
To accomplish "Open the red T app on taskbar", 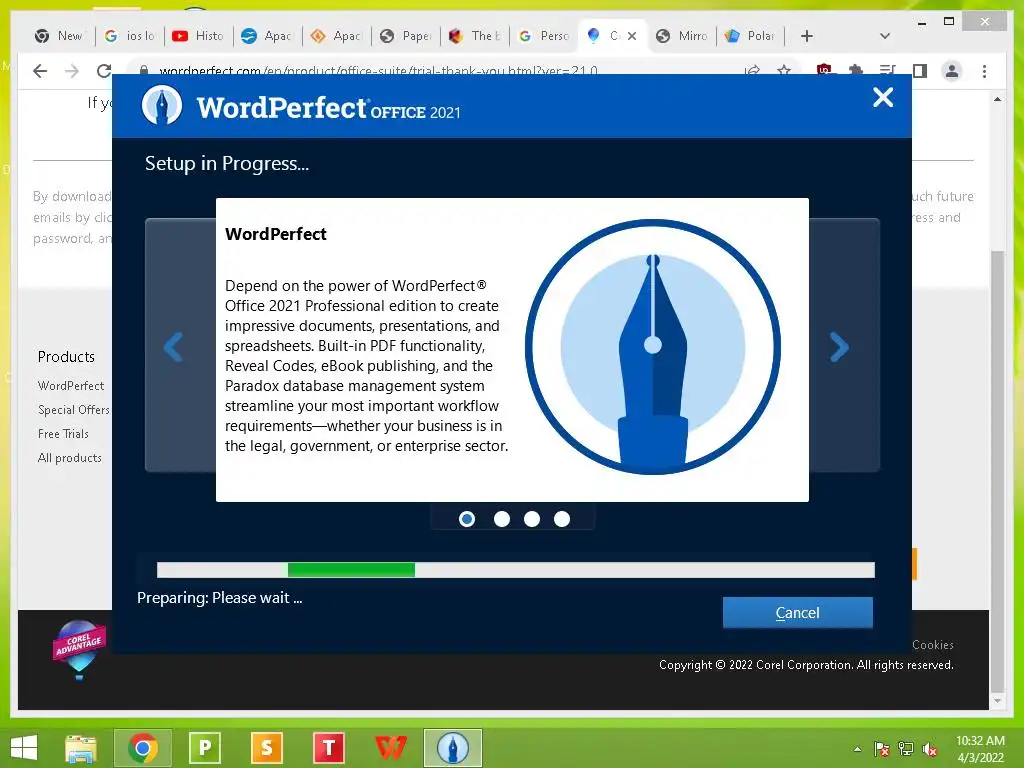I will click(x=328, y=748).
